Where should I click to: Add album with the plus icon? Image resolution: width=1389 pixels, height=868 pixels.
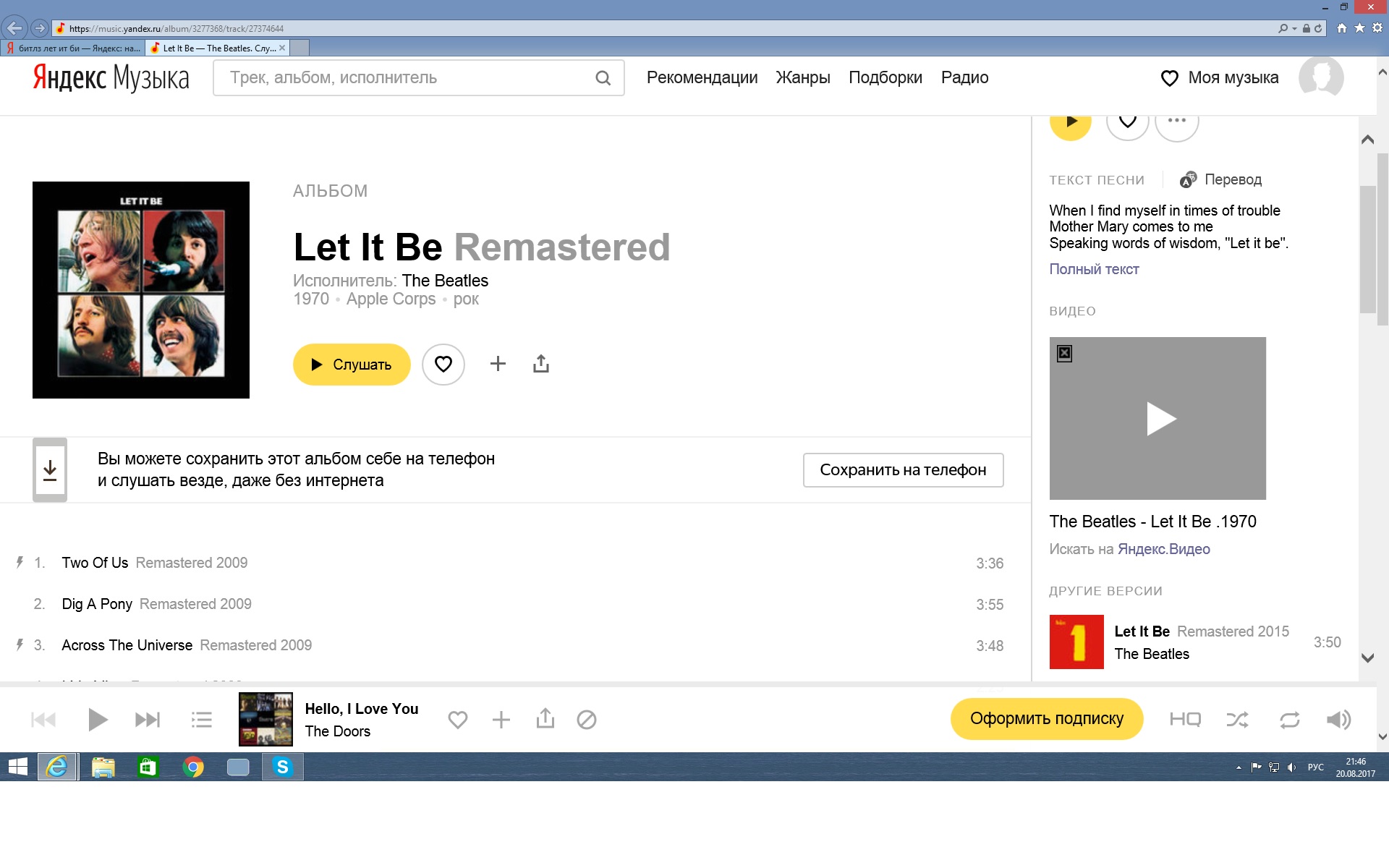(x=498, y=364)
